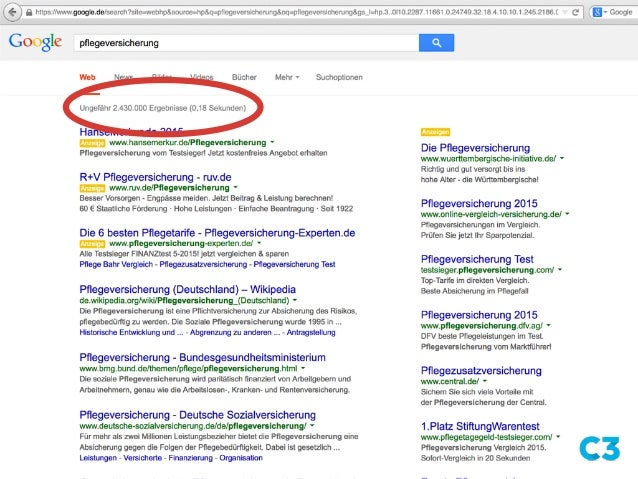
Task: Click the www.bmg.bund.de green URL
Action: click(188, 368)
